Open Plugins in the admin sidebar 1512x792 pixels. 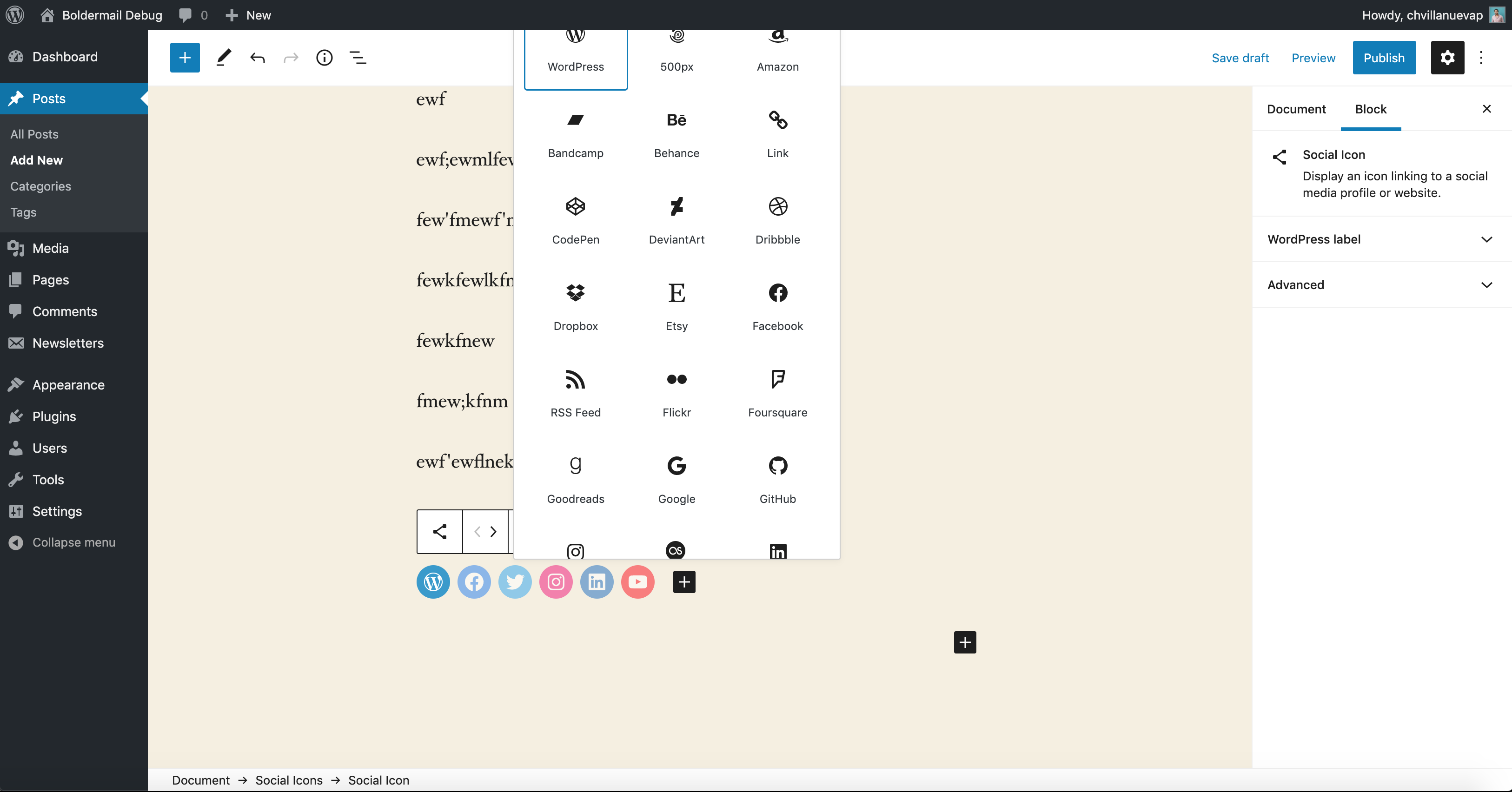click(54, 416)
